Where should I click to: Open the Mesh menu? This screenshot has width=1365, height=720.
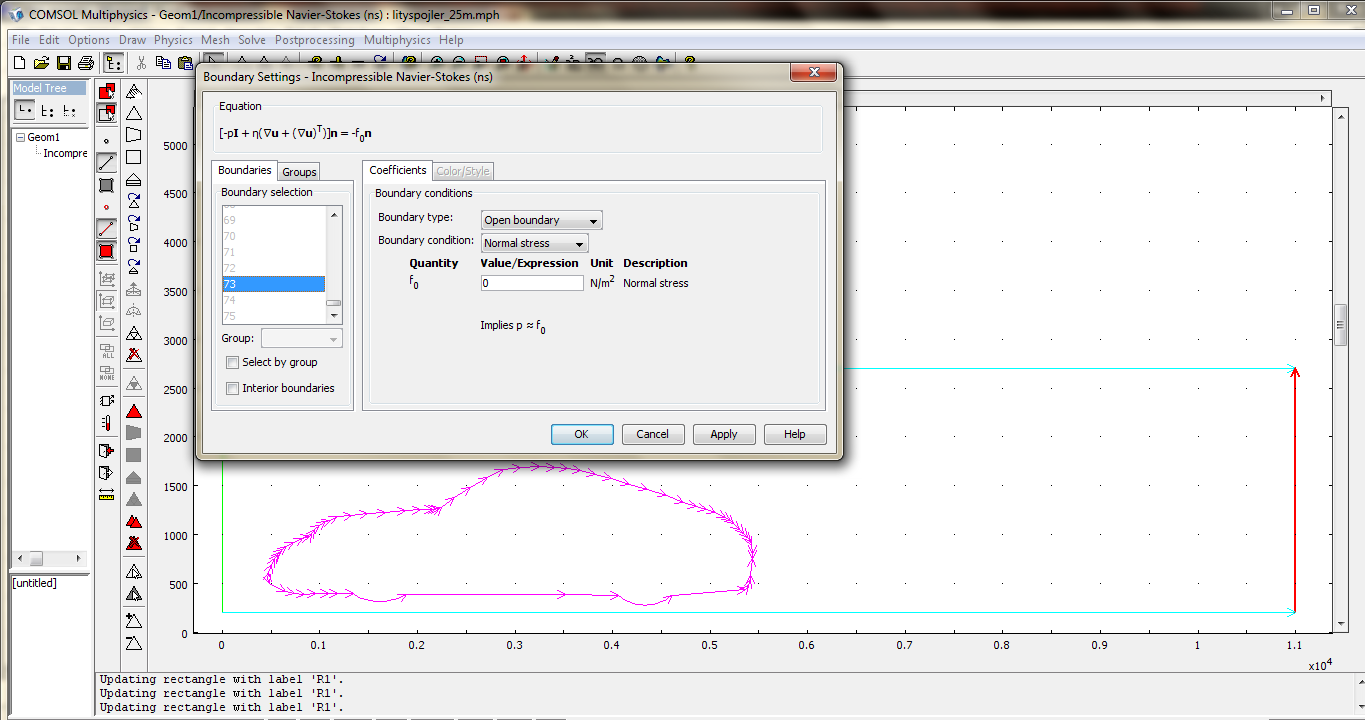click(215, 40)
